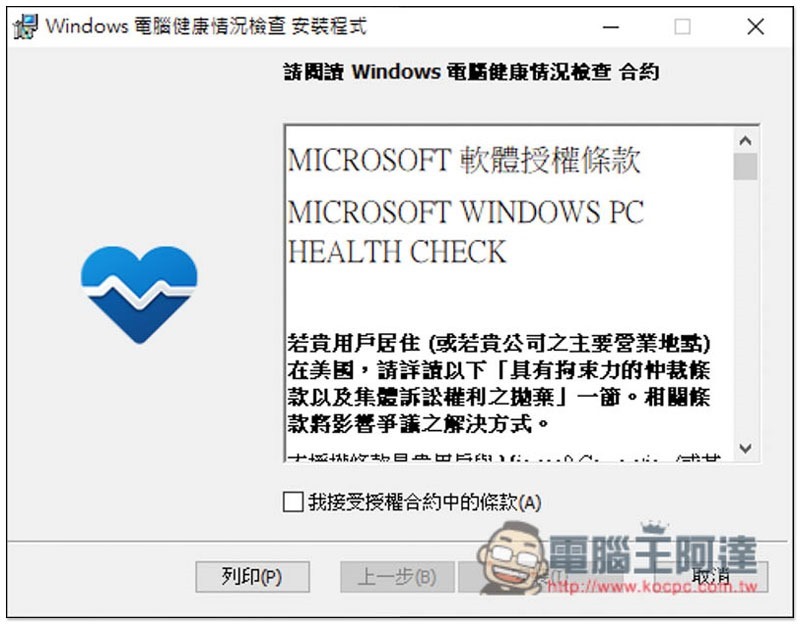Click the scroll up arrow of license text

point(745,140)
